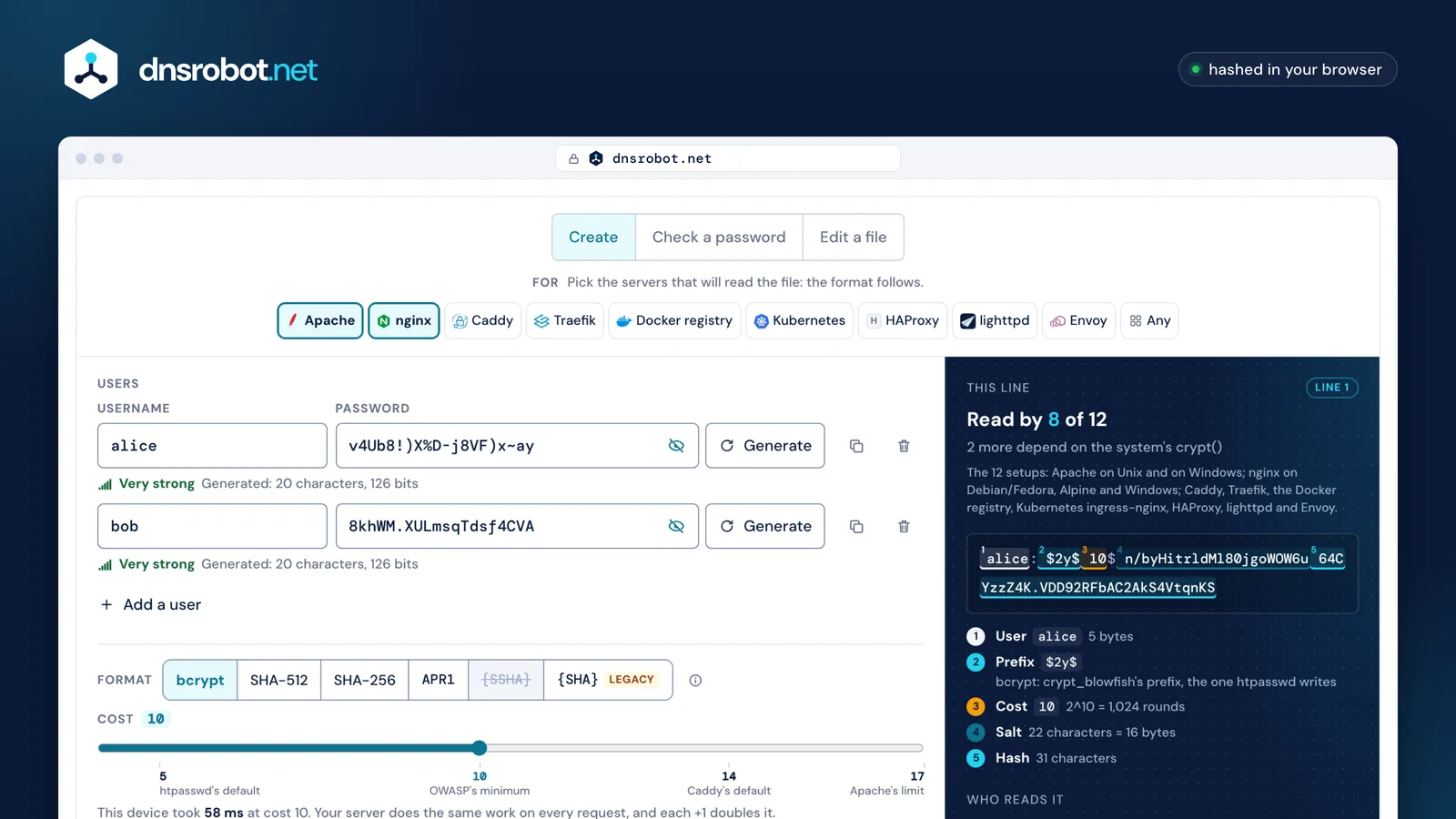Viewport: 1456px width, 819px height.
Task: Click the dnsrobot.net hexagon logo
Action: (x=91, y=69)
